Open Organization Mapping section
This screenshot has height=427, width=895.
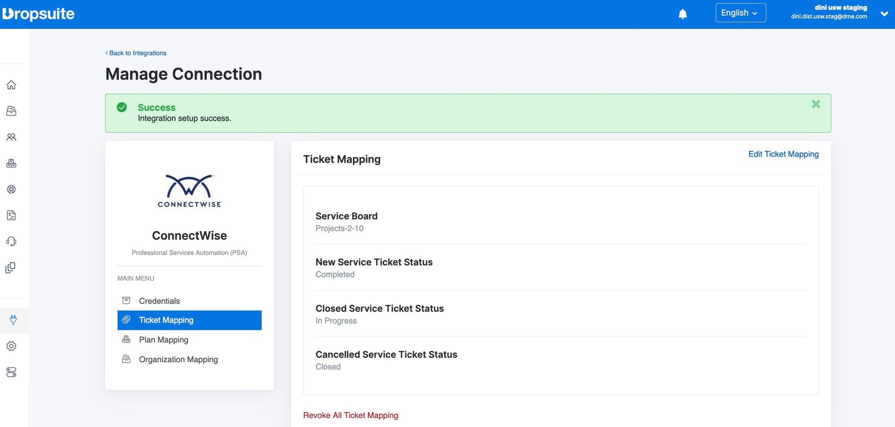tap(178, 359)
